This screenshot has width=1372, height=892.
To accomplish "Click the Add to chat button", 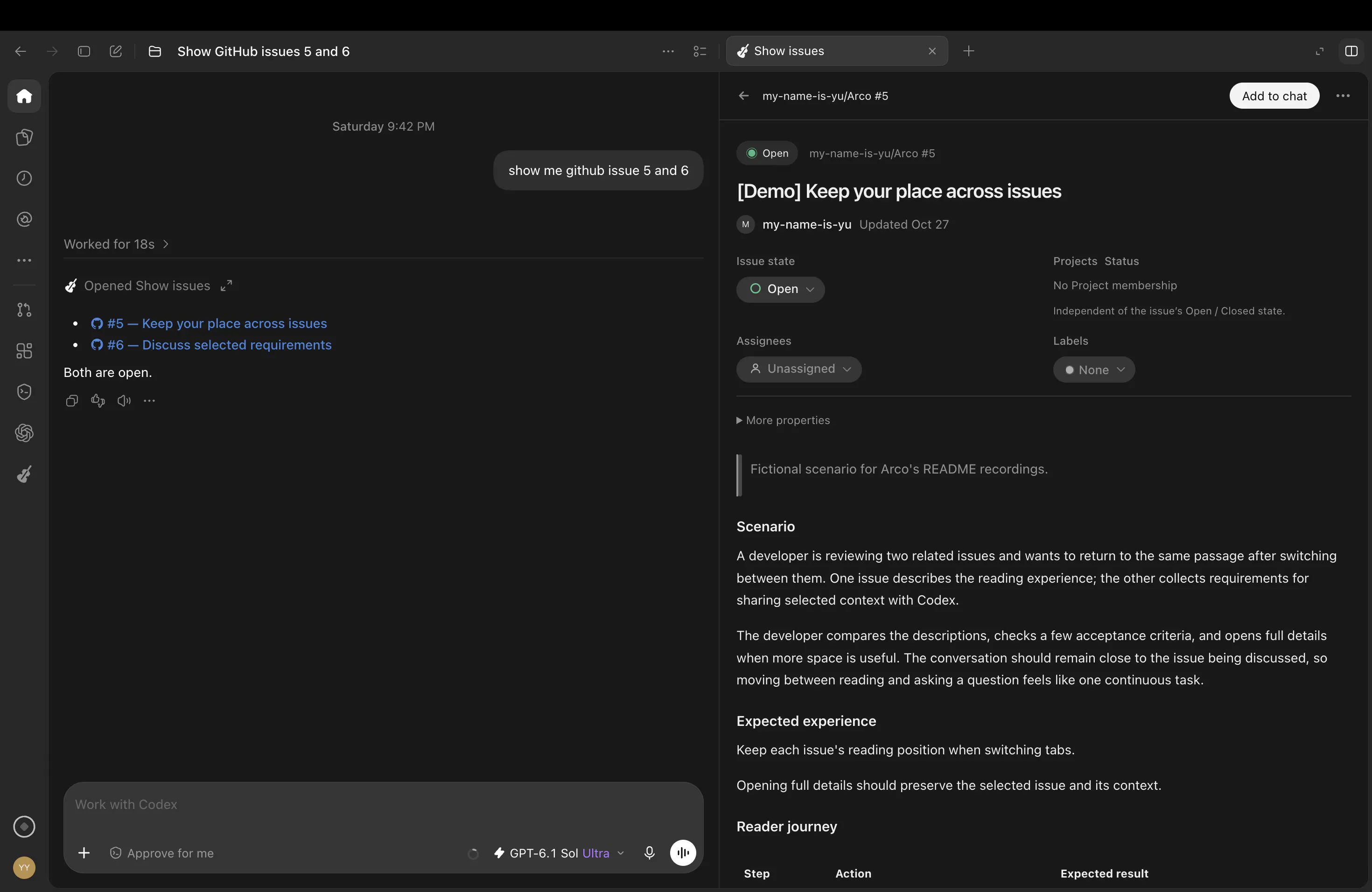I will click(x=1274, y=96).
